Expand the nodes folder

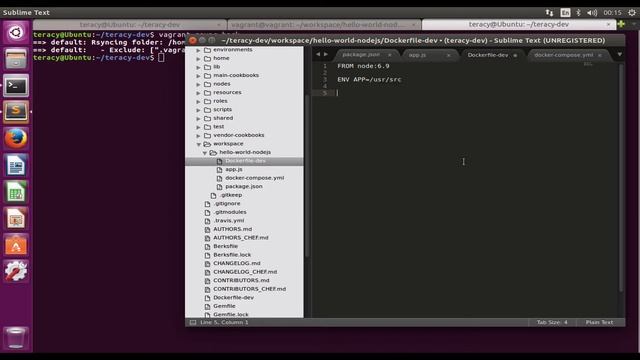point(198,84)
